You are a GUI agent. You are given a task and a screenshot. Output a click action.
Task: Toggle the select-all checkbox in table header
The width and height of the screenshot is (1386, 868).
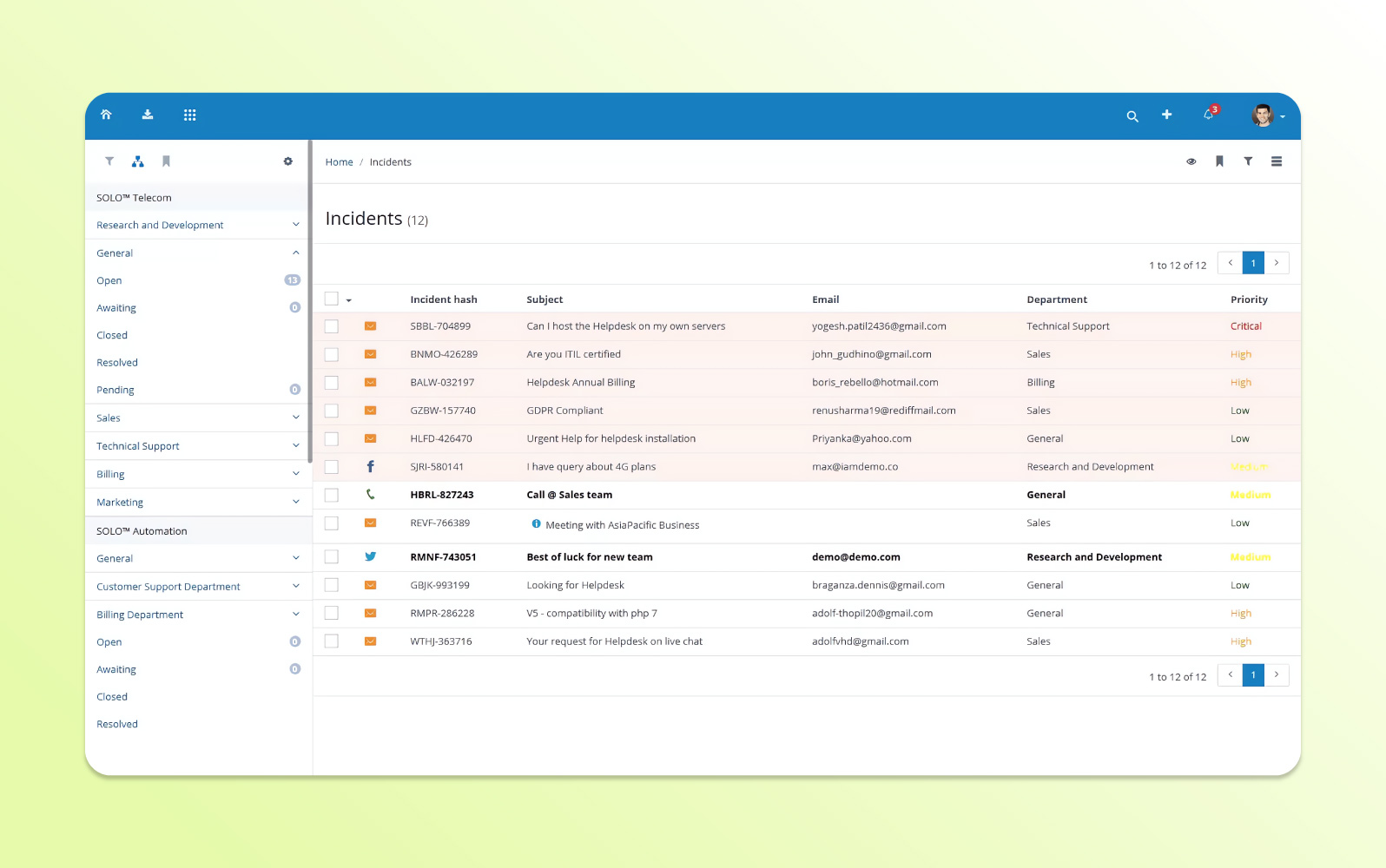[332, 299]
